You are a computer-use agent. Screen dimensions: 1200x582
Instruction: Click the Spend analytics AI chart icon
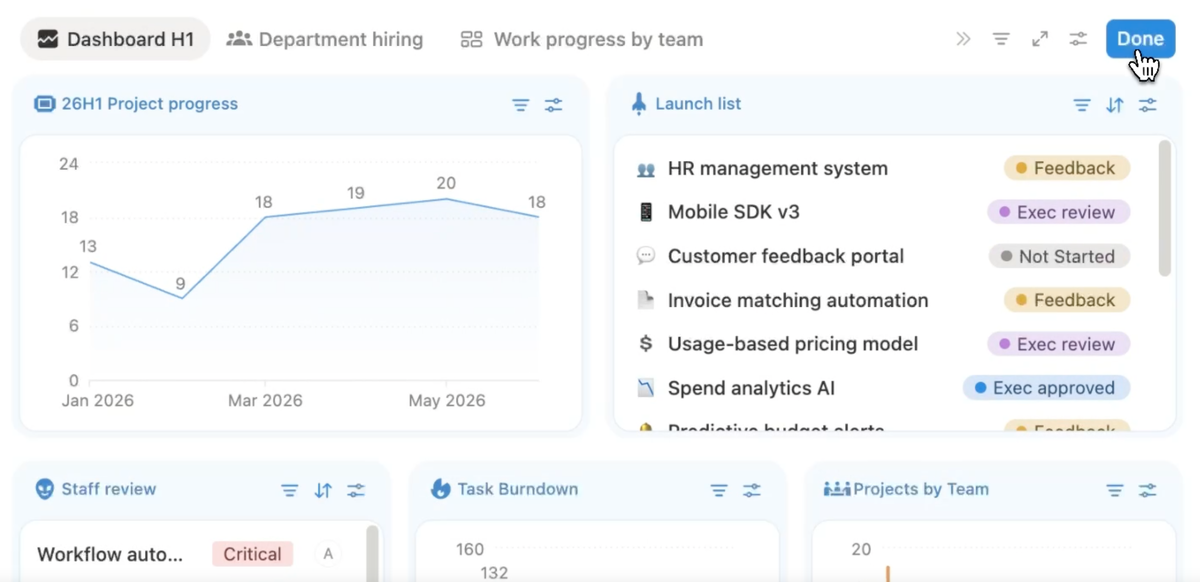(645, 388)
